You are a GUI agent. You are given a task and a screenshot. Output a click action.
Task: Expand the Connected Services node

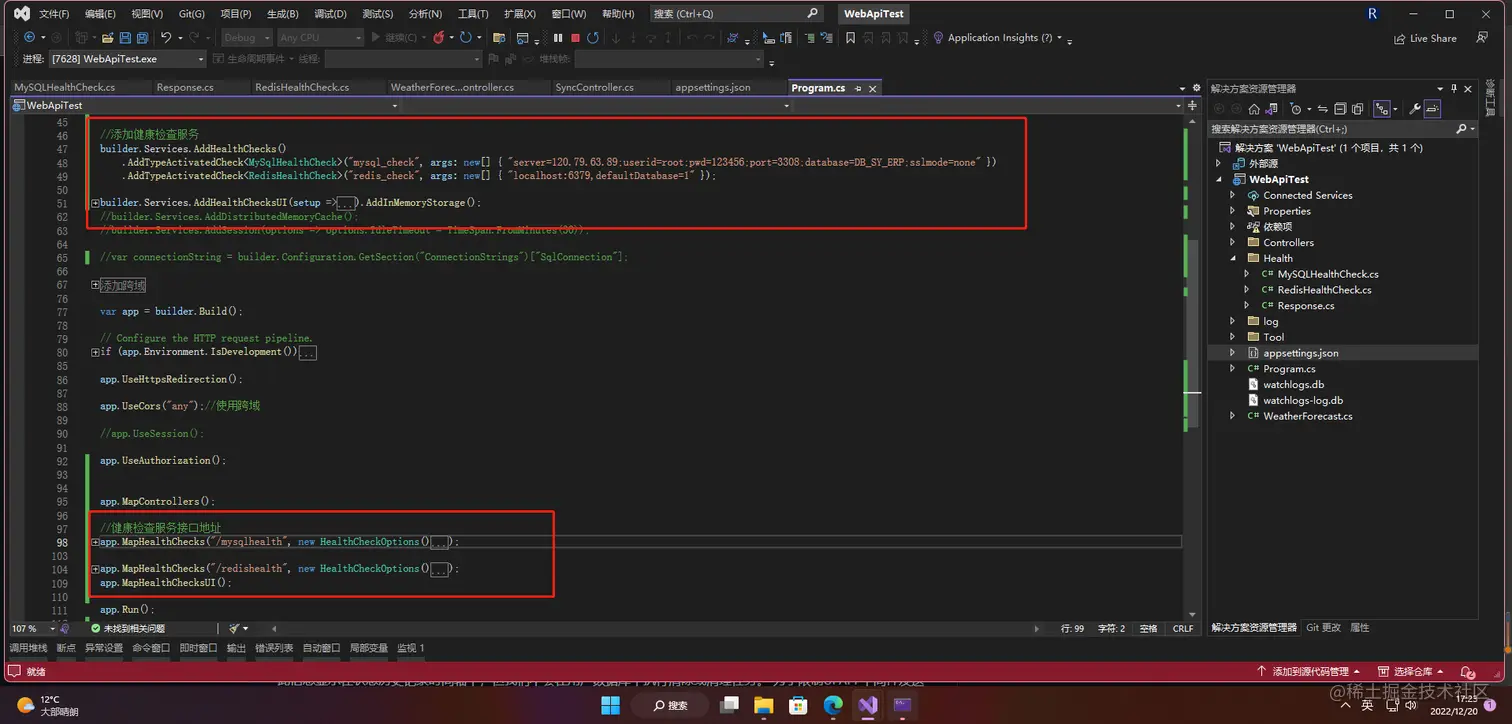(x=1233, y=195)
